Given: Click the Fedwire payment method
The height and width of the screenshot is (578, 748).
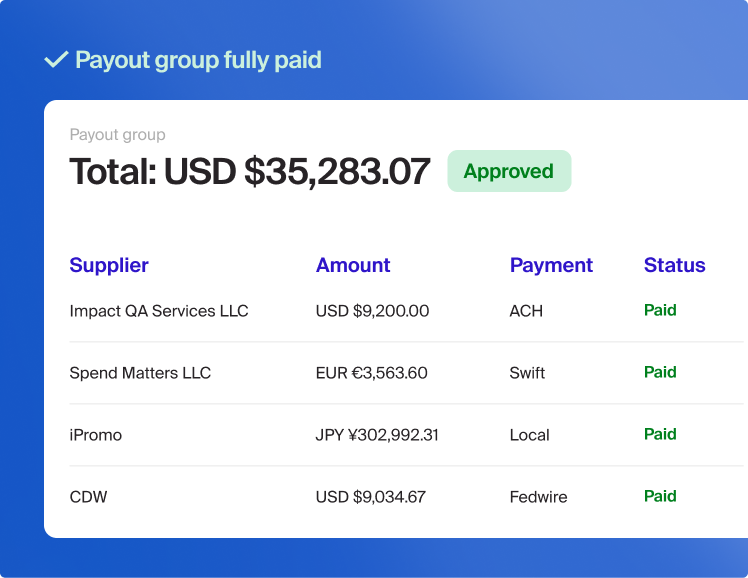Looking at the screenshot, I should (x=539, y=497).
